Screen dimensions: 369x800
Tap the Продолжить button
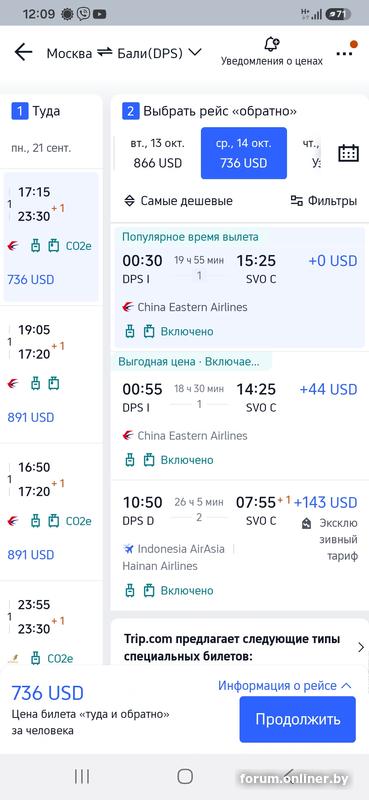[298, 719]
